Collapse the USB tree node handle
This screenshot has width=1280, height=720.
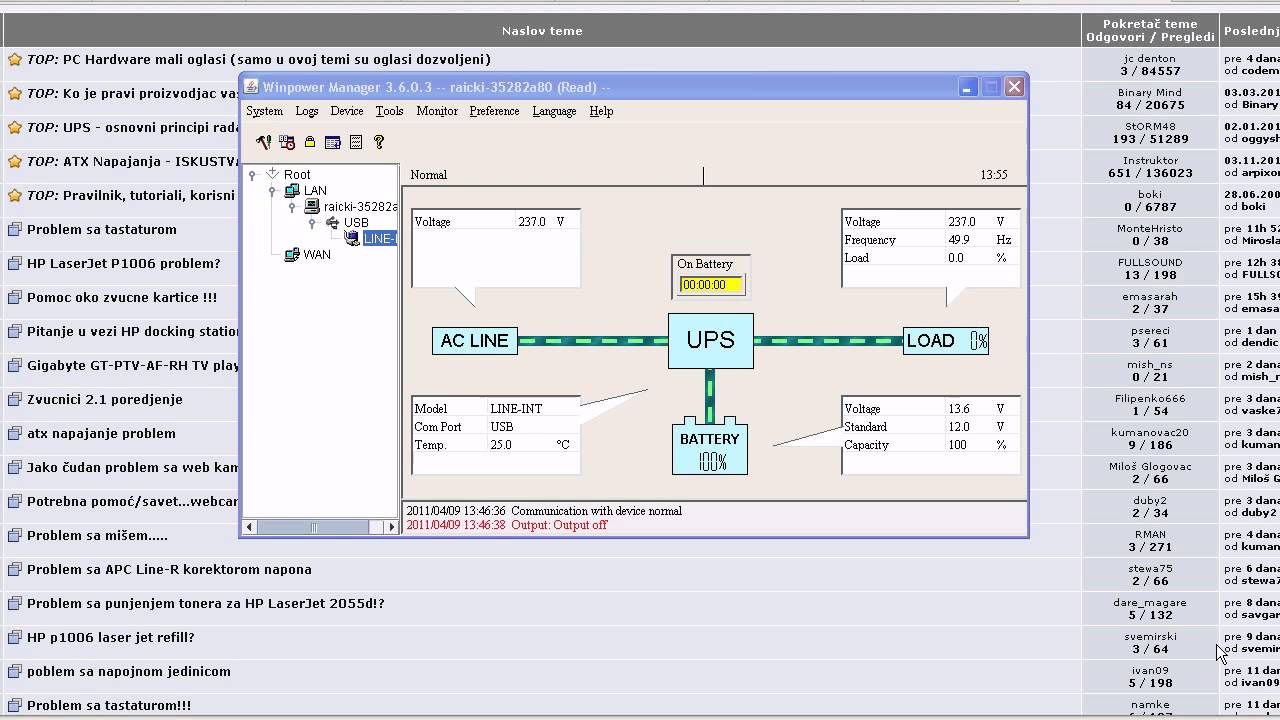(x=312, y=223)
